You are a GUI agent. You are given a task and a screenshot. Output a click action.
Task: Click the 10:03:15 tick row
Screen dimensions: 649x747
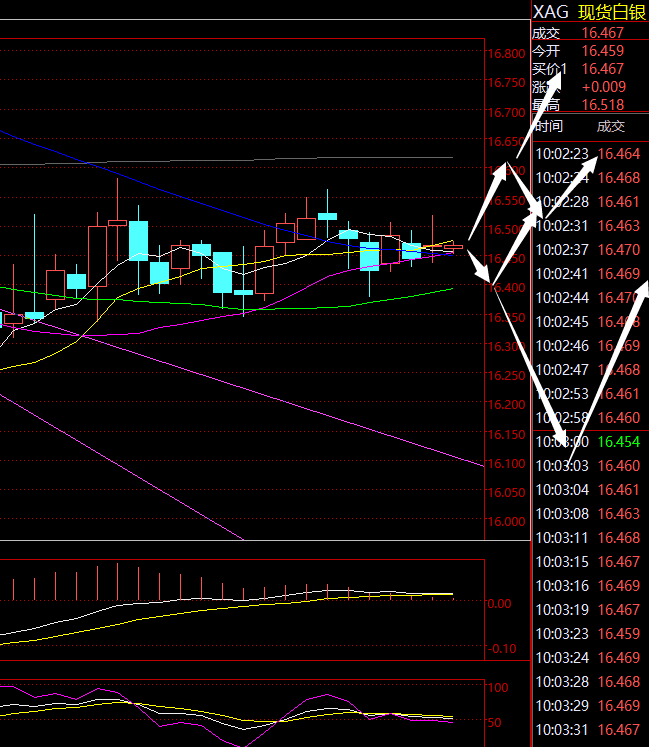coord(590,562)
